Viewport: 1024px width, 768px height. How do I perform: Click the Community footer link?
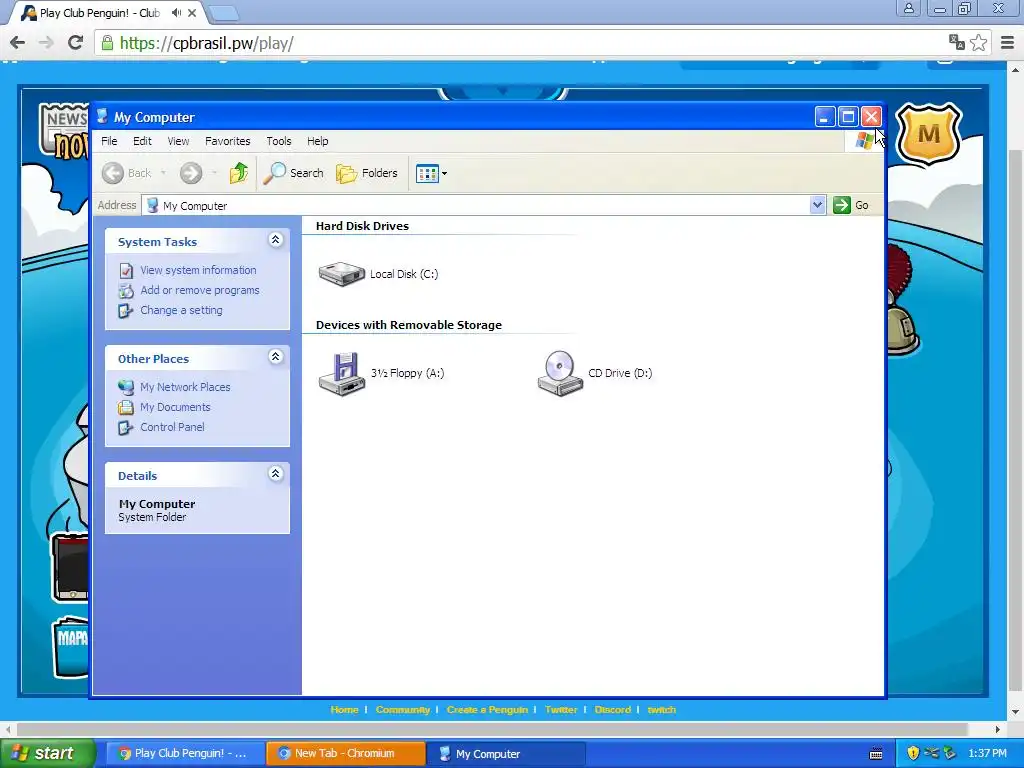(x=402, y=710)
